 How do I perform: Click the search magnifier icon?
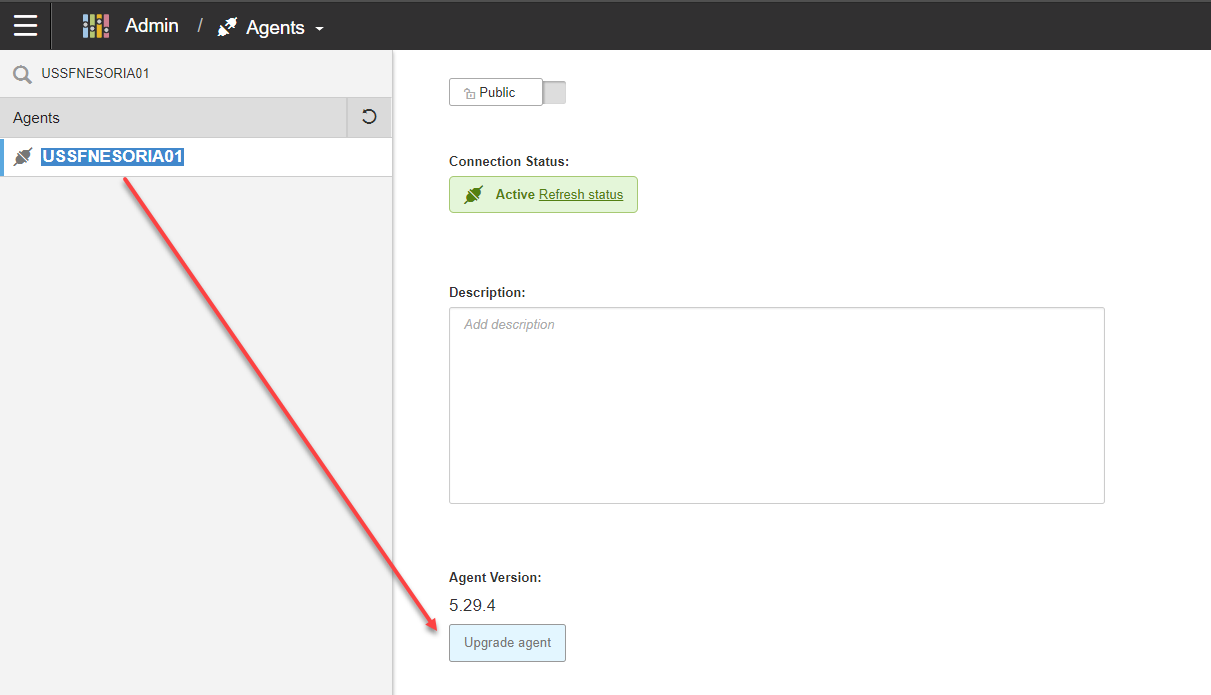pyautogui.click(x=22, y=74)
